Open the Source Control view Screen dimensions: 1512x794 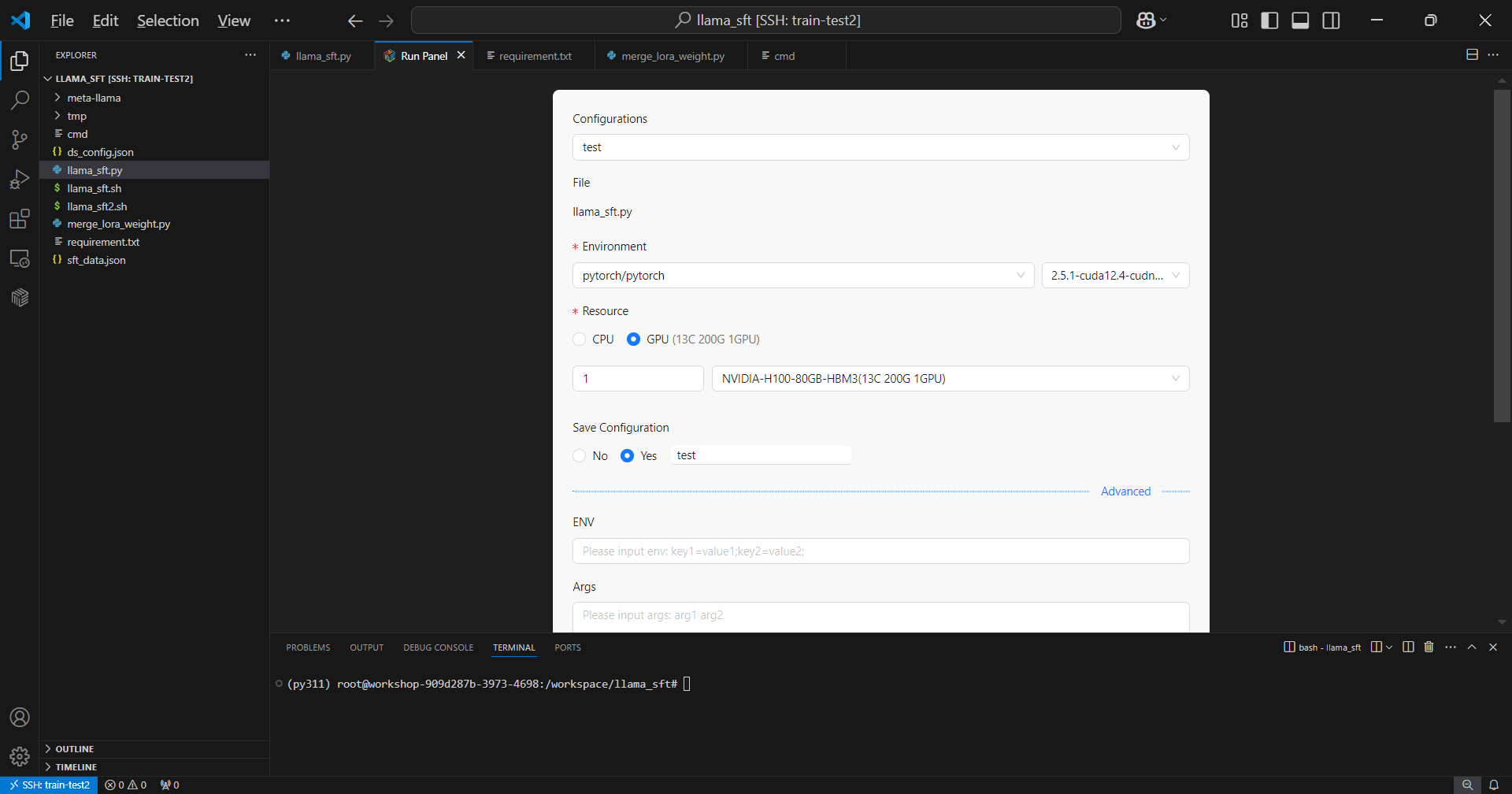click(20, 139)
